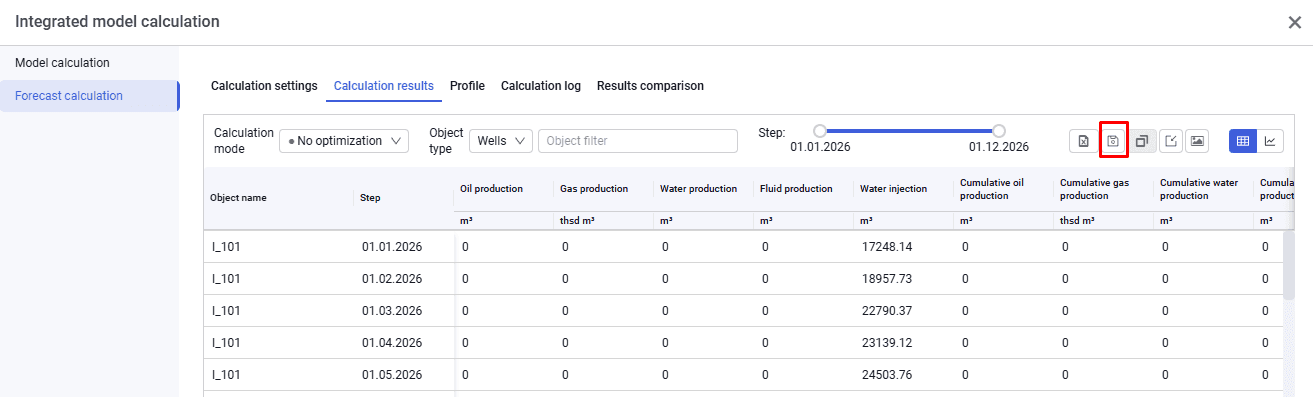Image resolution: width=1313 pixels, height=397 pixels.
Task: Click the Object filter input field
Action: [x=638, y=141]
